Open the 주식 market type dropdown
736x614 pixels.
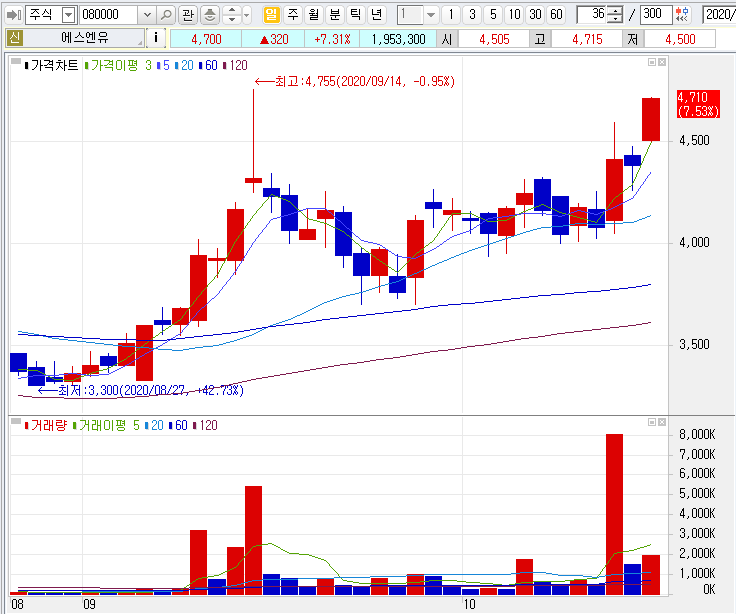pos(69,15)
